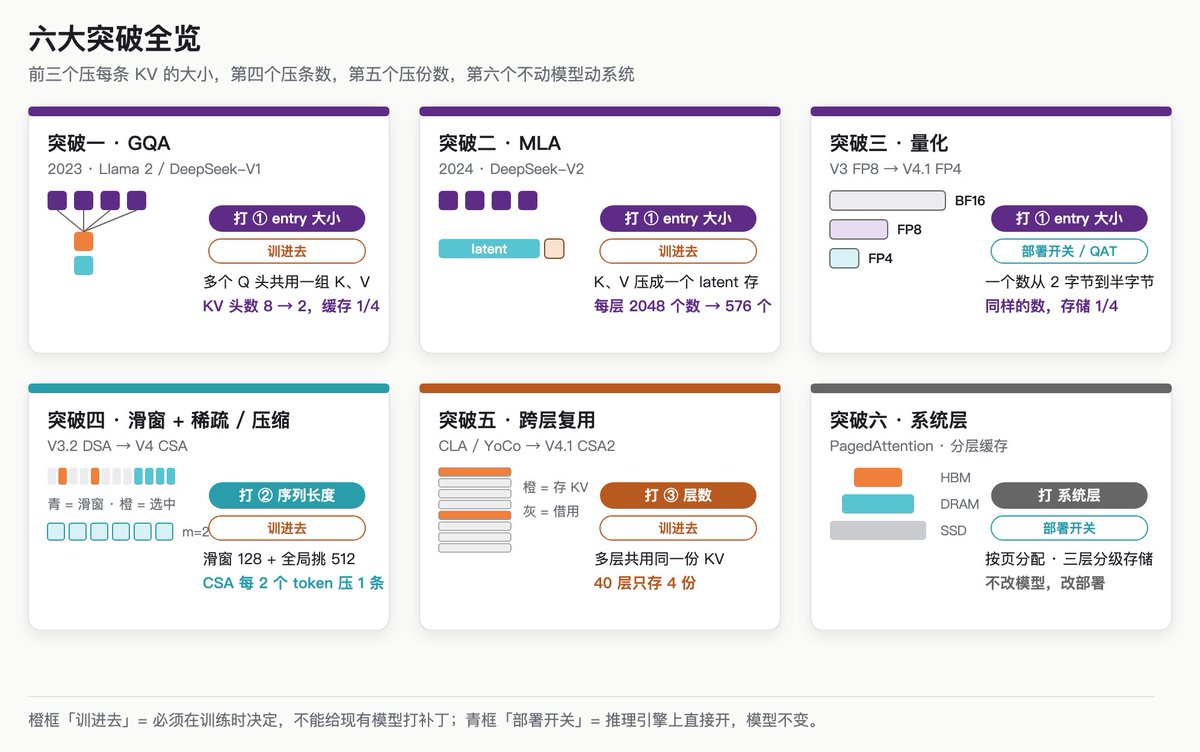
Task: Click the orange K/V square in GQA diagram
Action: [83, 241]
